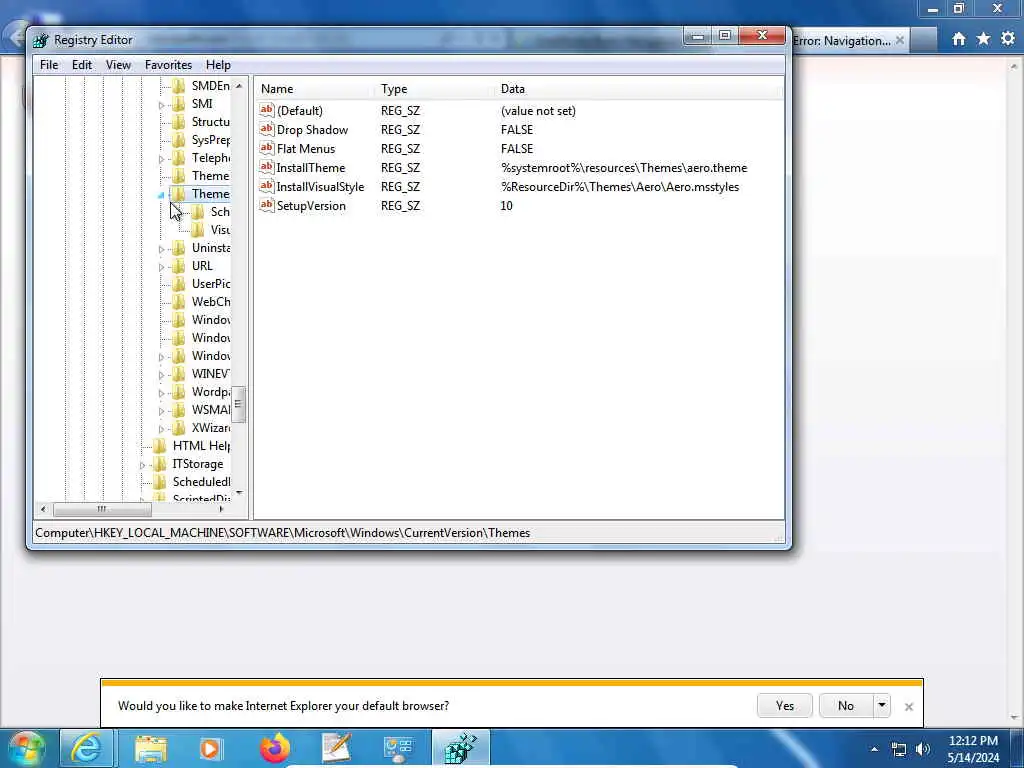Click the SetupVersion data value 10
Viewport: 1024px width, 768px height.
pos(506,206)
